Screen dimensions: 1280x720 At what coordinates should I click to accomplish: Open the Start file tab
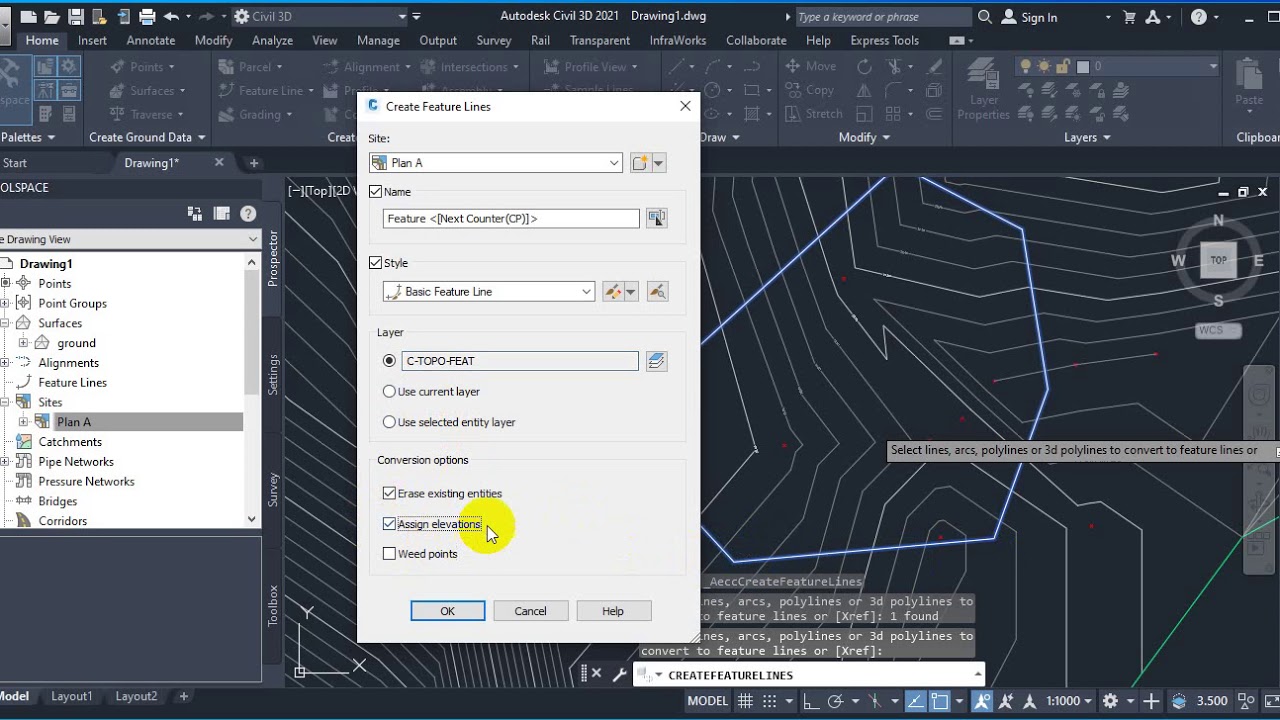pos(15,163)
